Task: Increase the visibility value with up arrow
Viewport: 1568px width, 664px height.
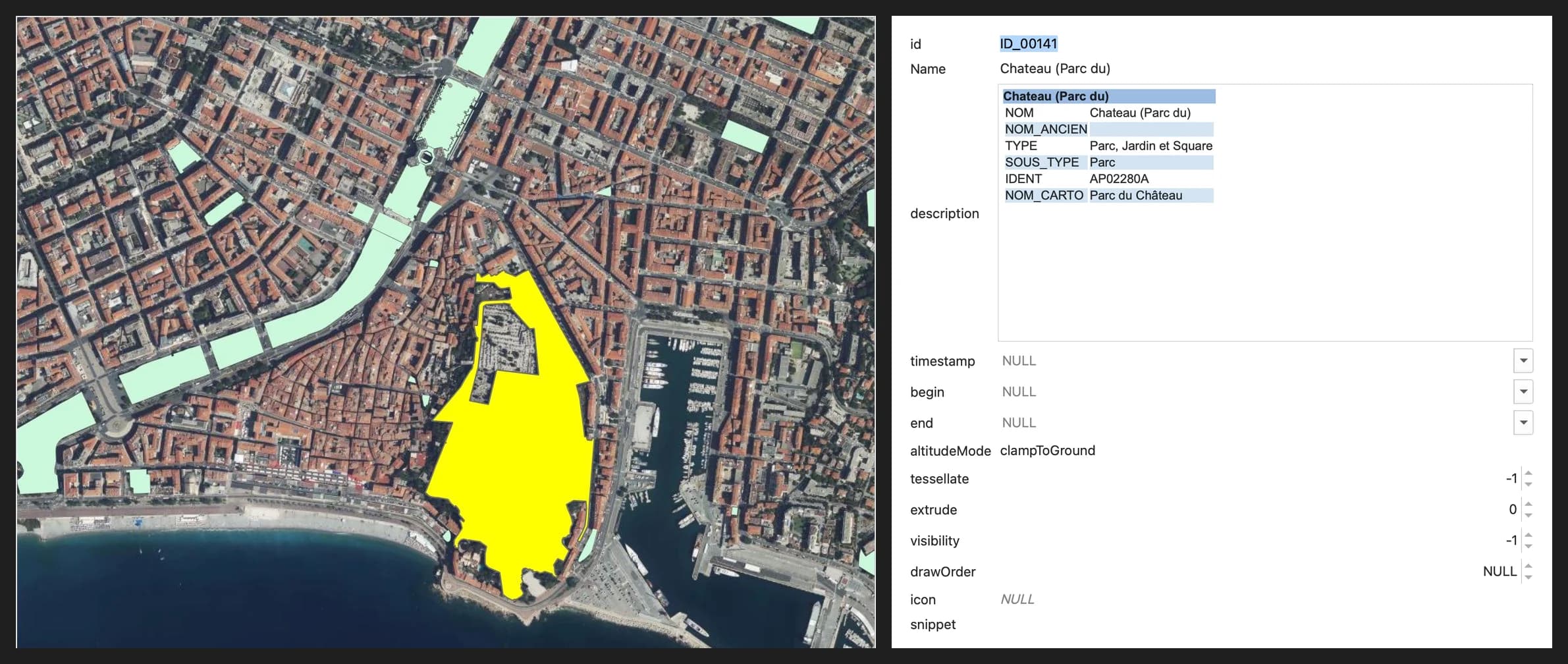Action: [x=1528, y=536]
